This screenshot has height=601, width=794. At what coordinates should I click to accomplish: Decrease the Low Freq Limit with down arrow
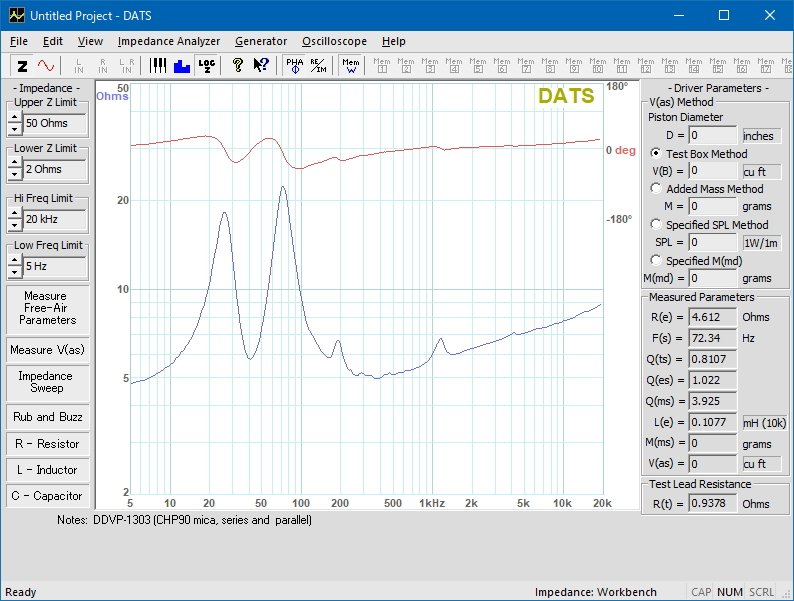pyautogui.click(x=15, y=272)
